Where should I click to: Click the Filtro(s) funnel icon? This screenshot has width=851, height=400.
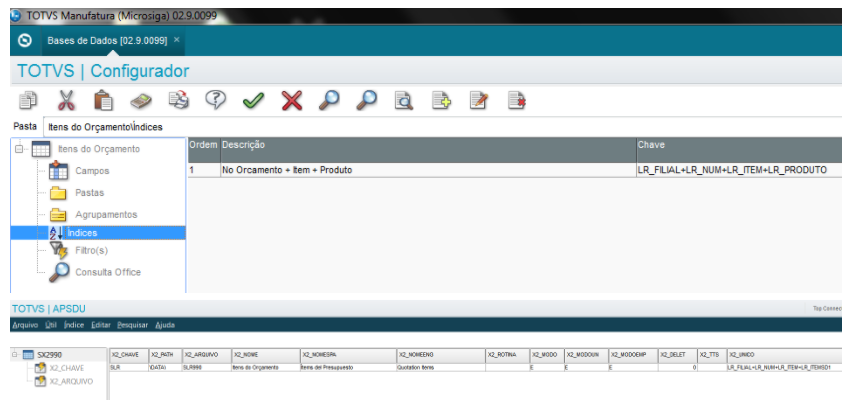click(x=58, y=251)
